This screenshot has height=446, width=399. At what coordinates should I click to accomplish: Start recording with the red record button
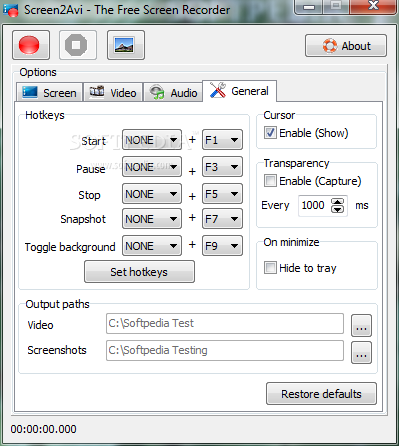(31, 45)
